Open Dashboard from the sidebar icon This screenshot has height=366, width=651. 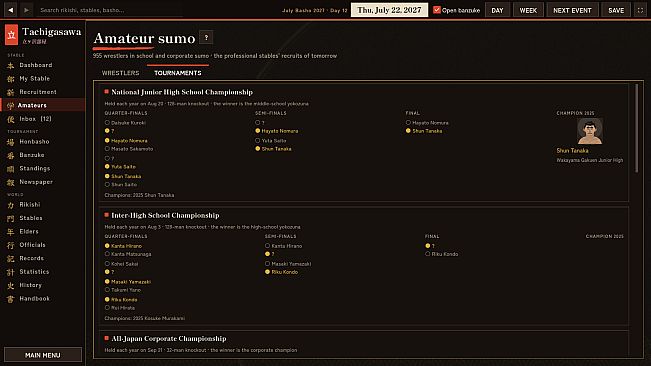coord(10,66)
